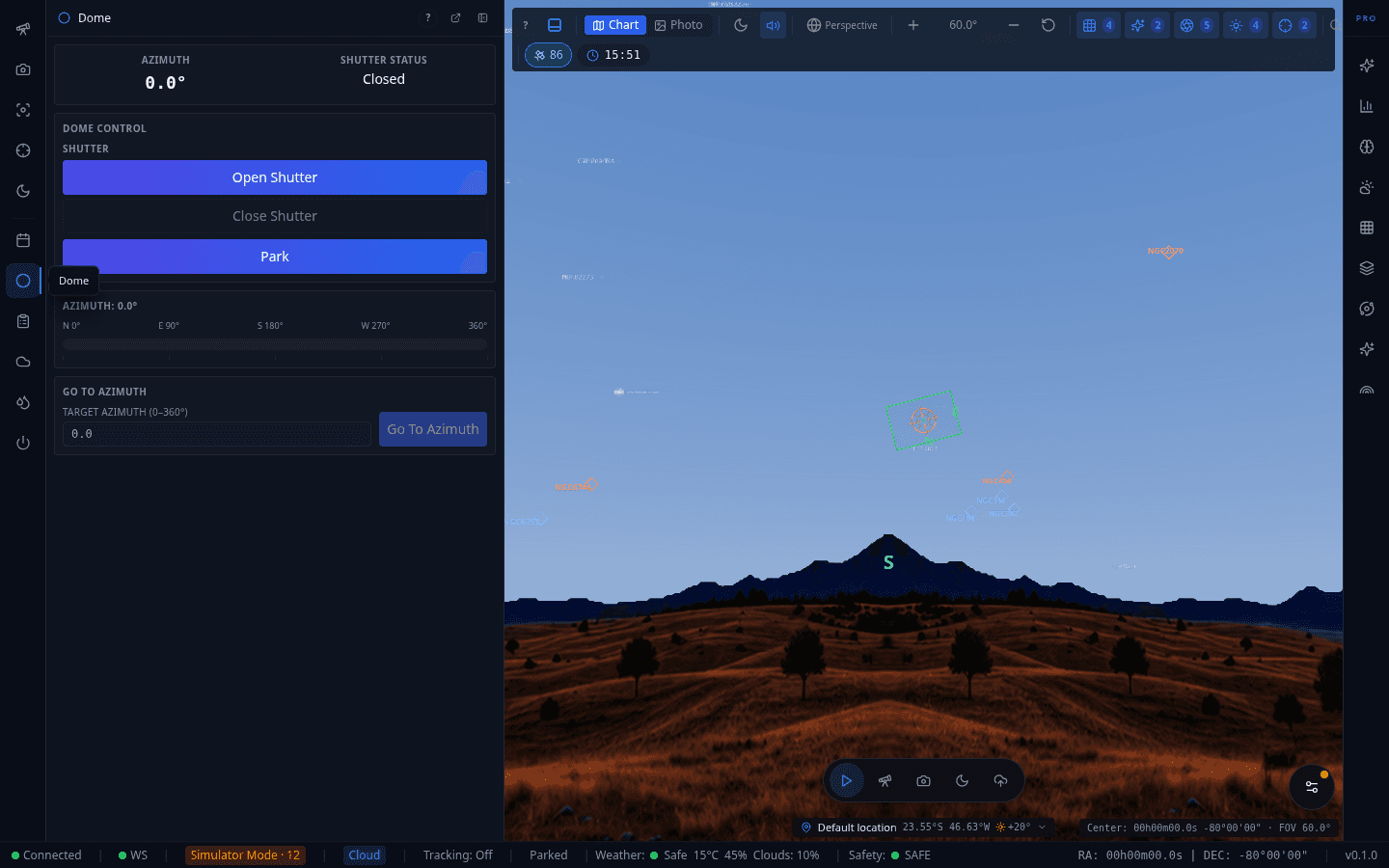Open help for the Dome panel
This screenshot has height=868, width=1389.
(428, 17)
